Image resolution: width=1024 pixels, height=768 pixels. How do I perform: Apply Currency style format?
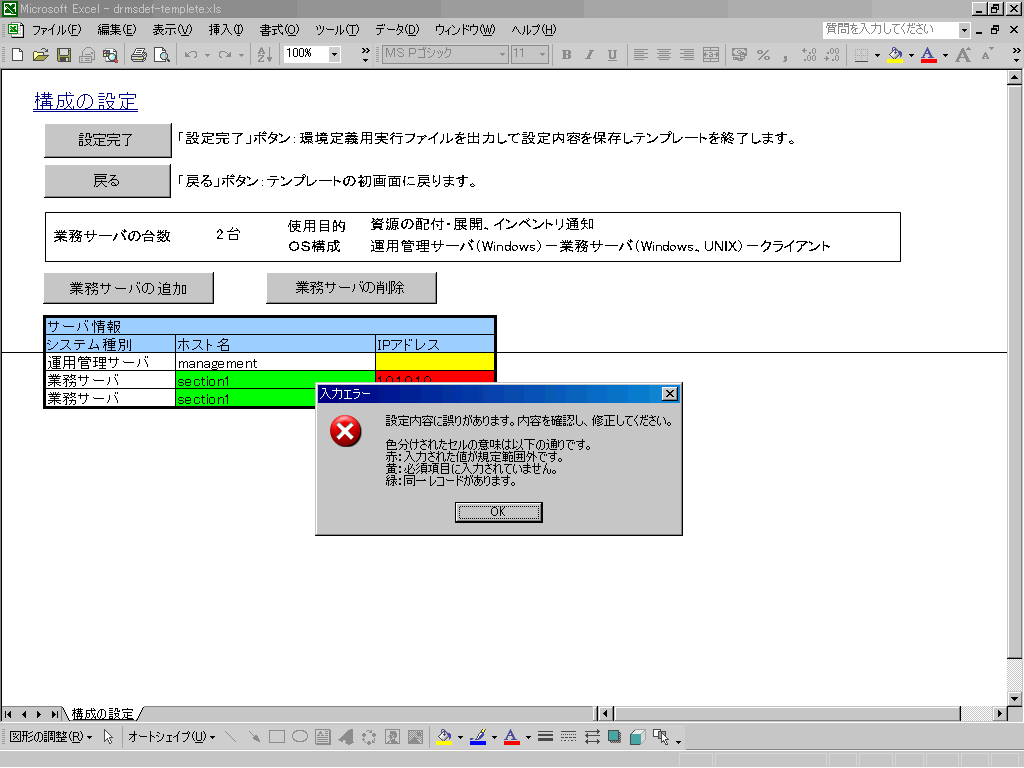(x=739, y=55)
